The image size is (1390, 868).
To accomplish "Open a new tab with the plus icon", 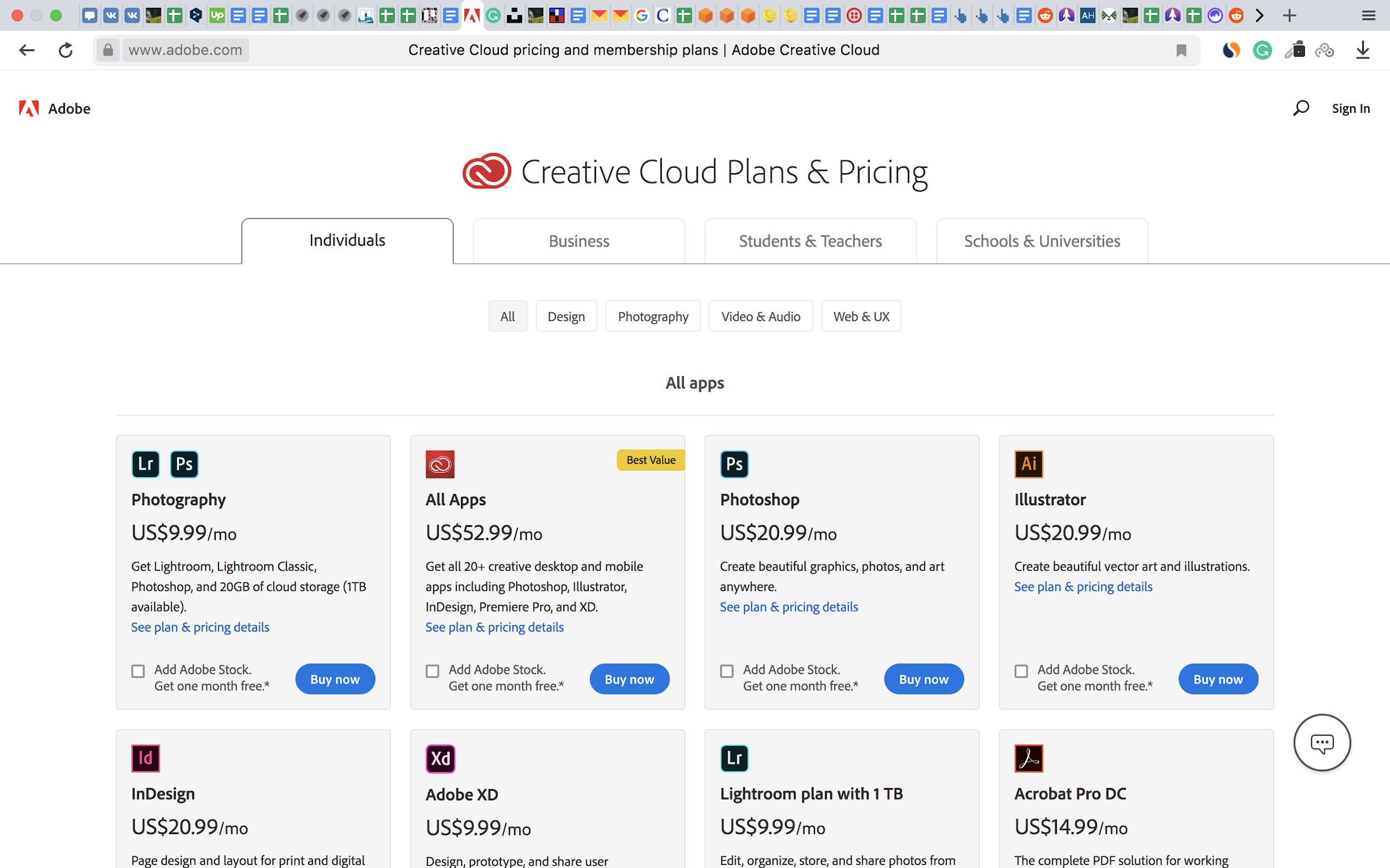I will click(x=1289, y=16).
